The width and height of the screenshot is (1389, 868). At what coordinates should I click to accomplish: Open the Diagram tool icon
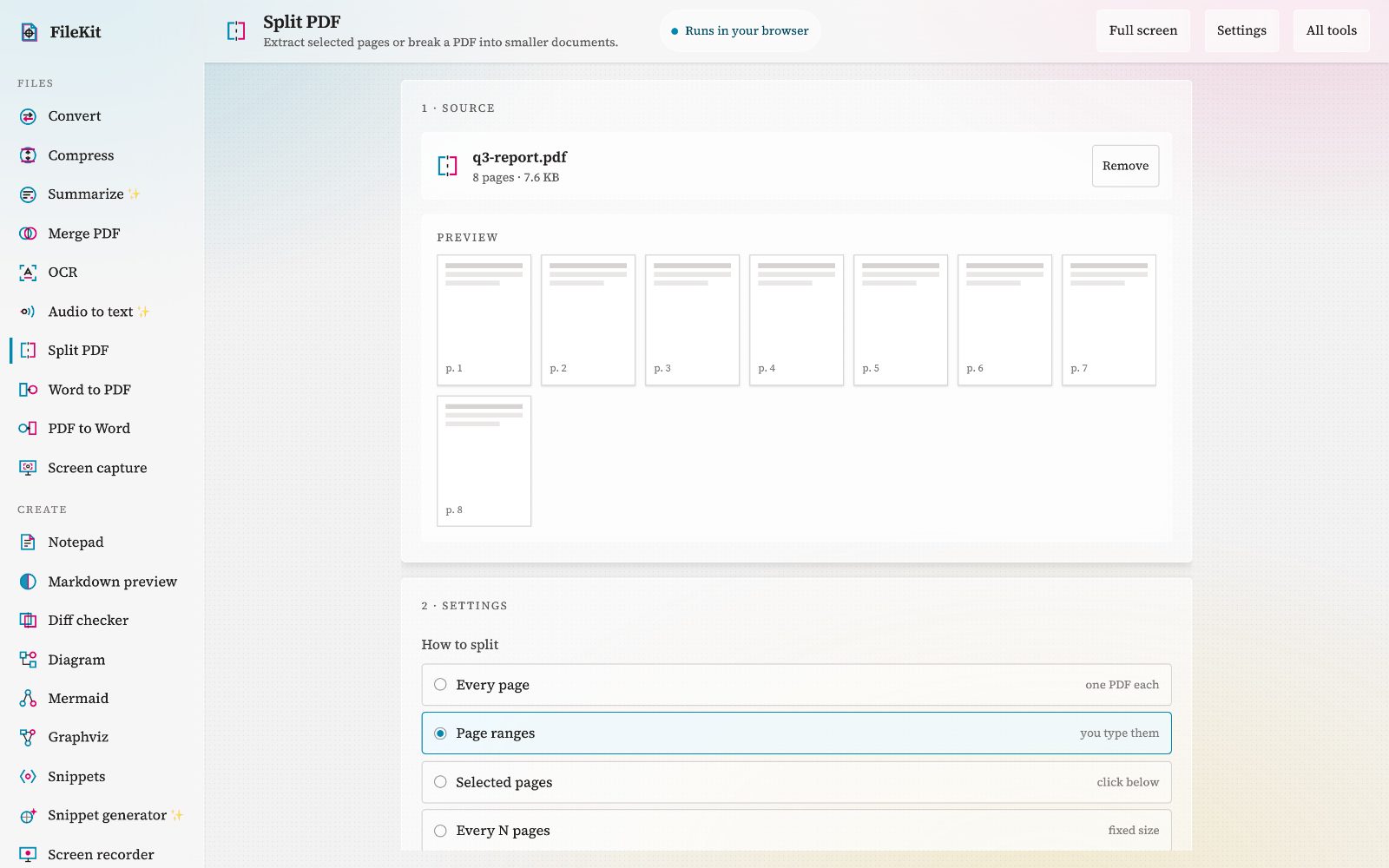(x=28, y=660)
